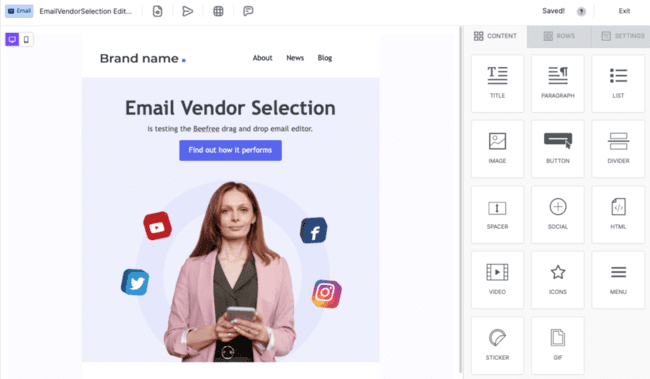The image size is (650, 379).
Task: Select the Sticker content block
Action: click(x=497, y=345)
